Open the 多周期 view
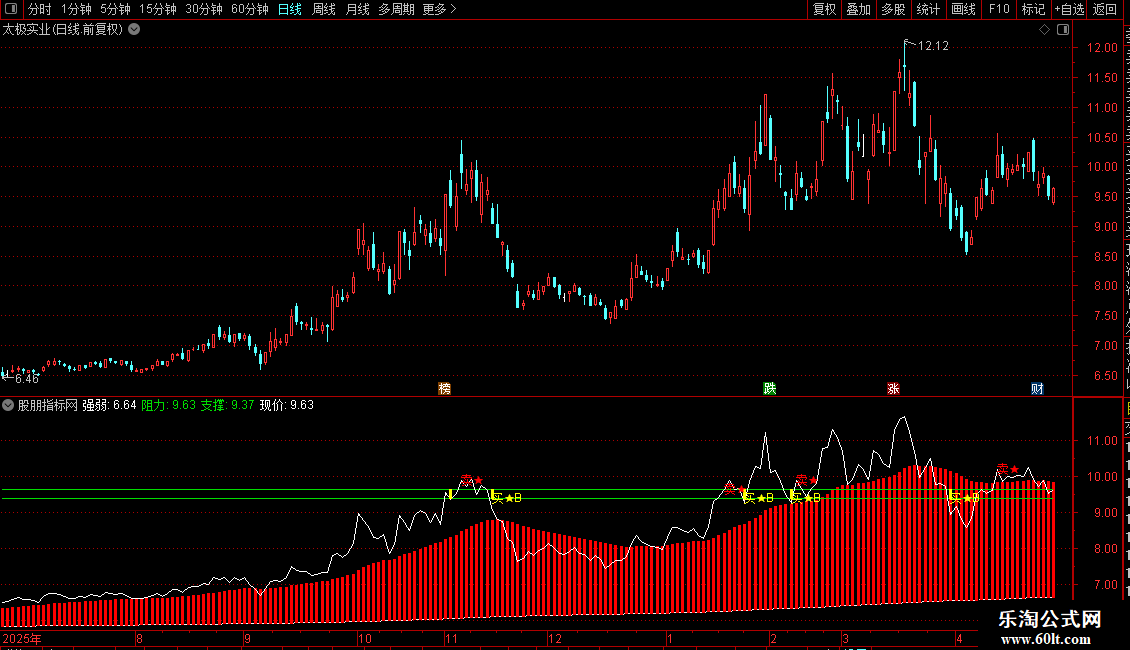Image resolution: width=1130 pixels, height=650 pixels. tap(396, 9)
